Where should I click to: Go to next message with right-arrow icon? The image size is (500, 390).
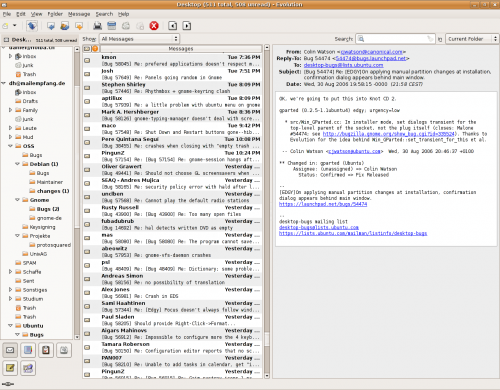click(187, 26)
